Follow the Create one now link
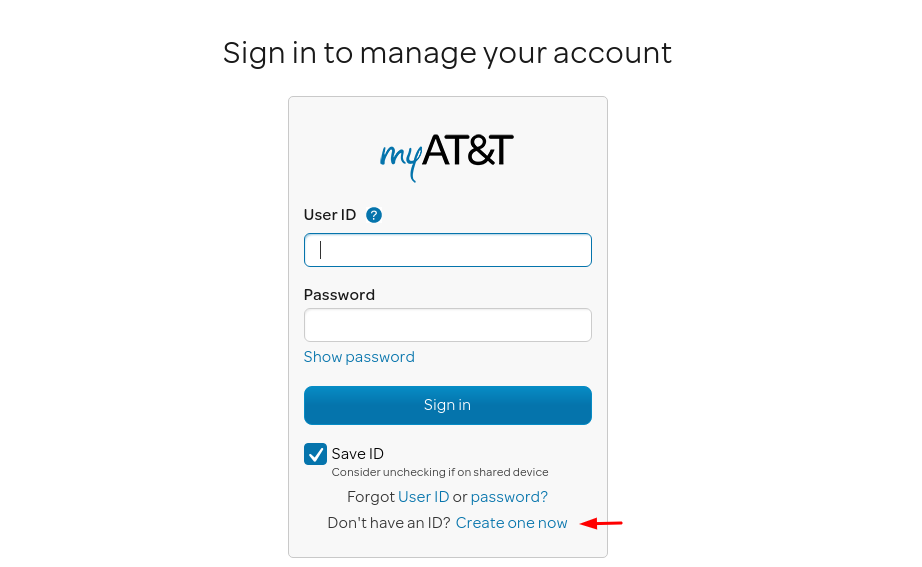 (512, 523)
